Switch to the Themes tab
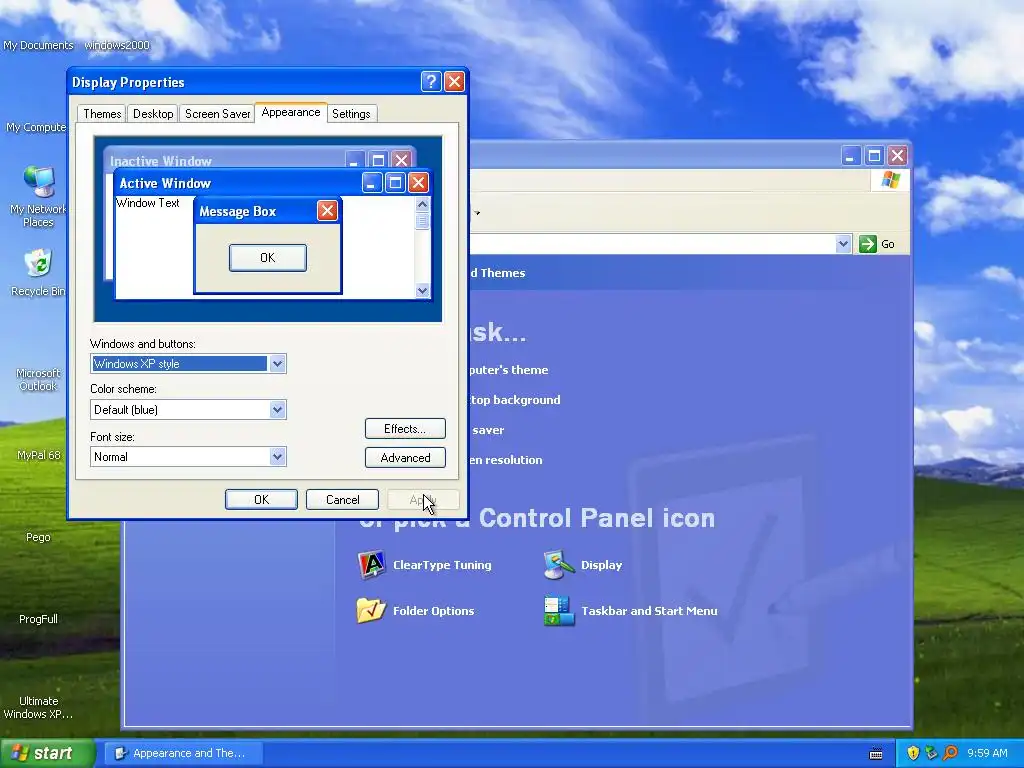 coord(102,114)
